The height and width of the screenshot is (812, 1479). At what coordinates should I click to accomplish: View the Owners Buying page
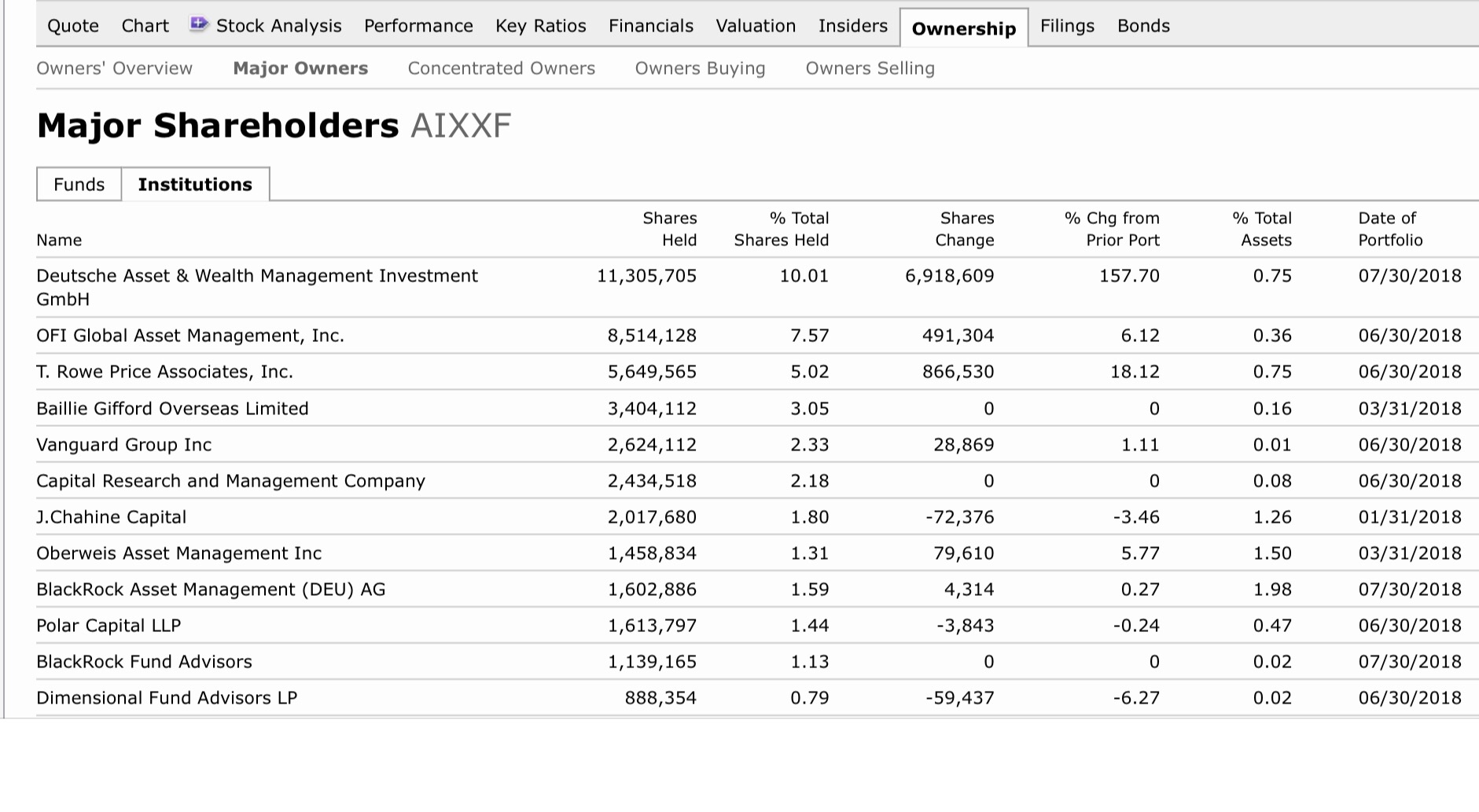[x=700, y=68]
